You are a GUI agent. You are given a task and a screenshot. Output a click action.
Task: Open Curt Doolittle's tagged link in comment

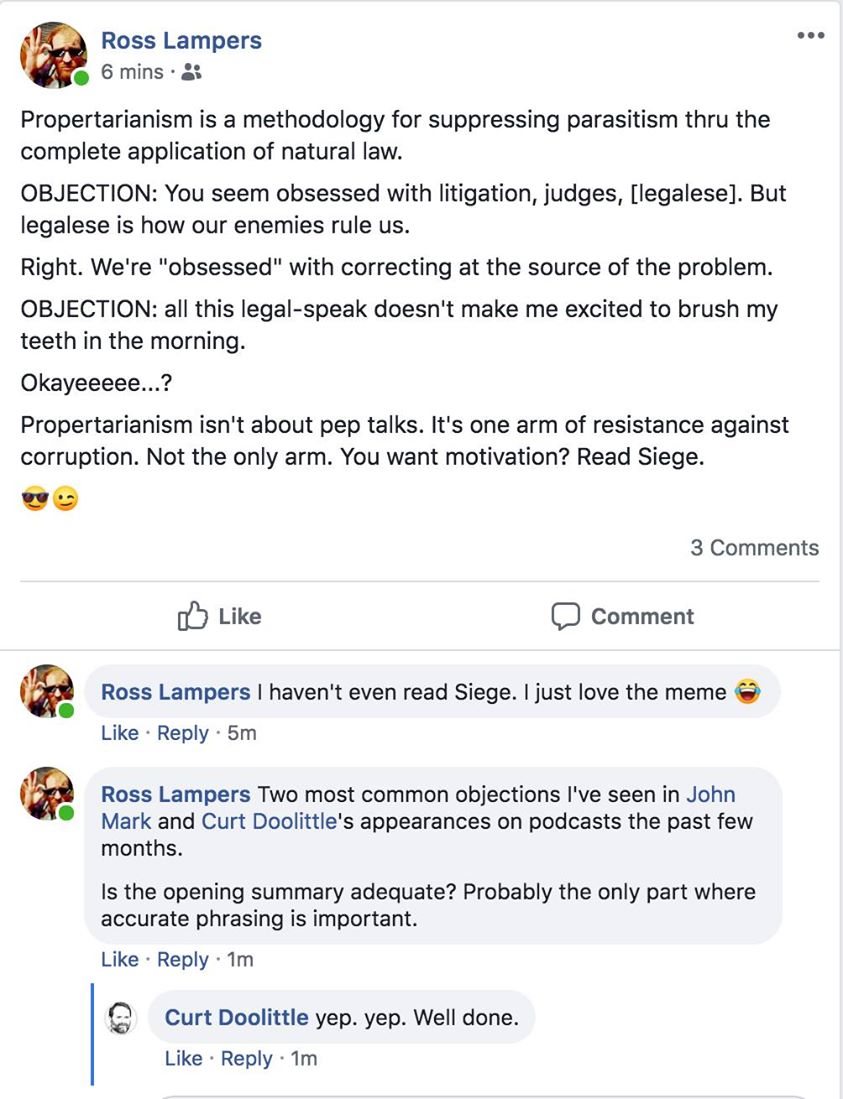(268, 821)
